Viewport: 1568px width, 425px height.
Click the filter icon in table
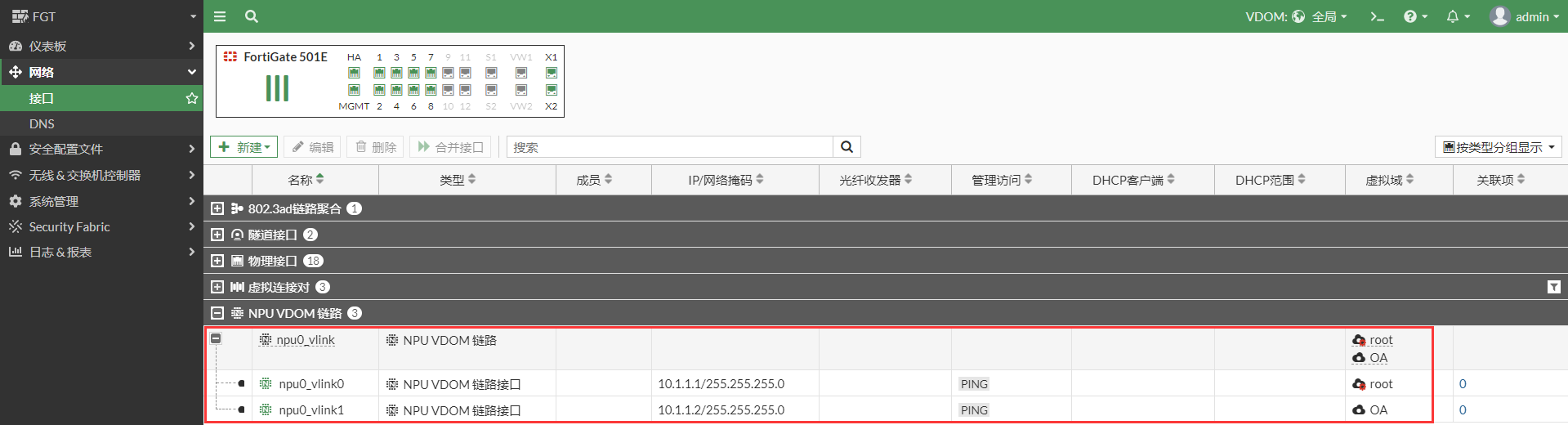(1553, 287)
